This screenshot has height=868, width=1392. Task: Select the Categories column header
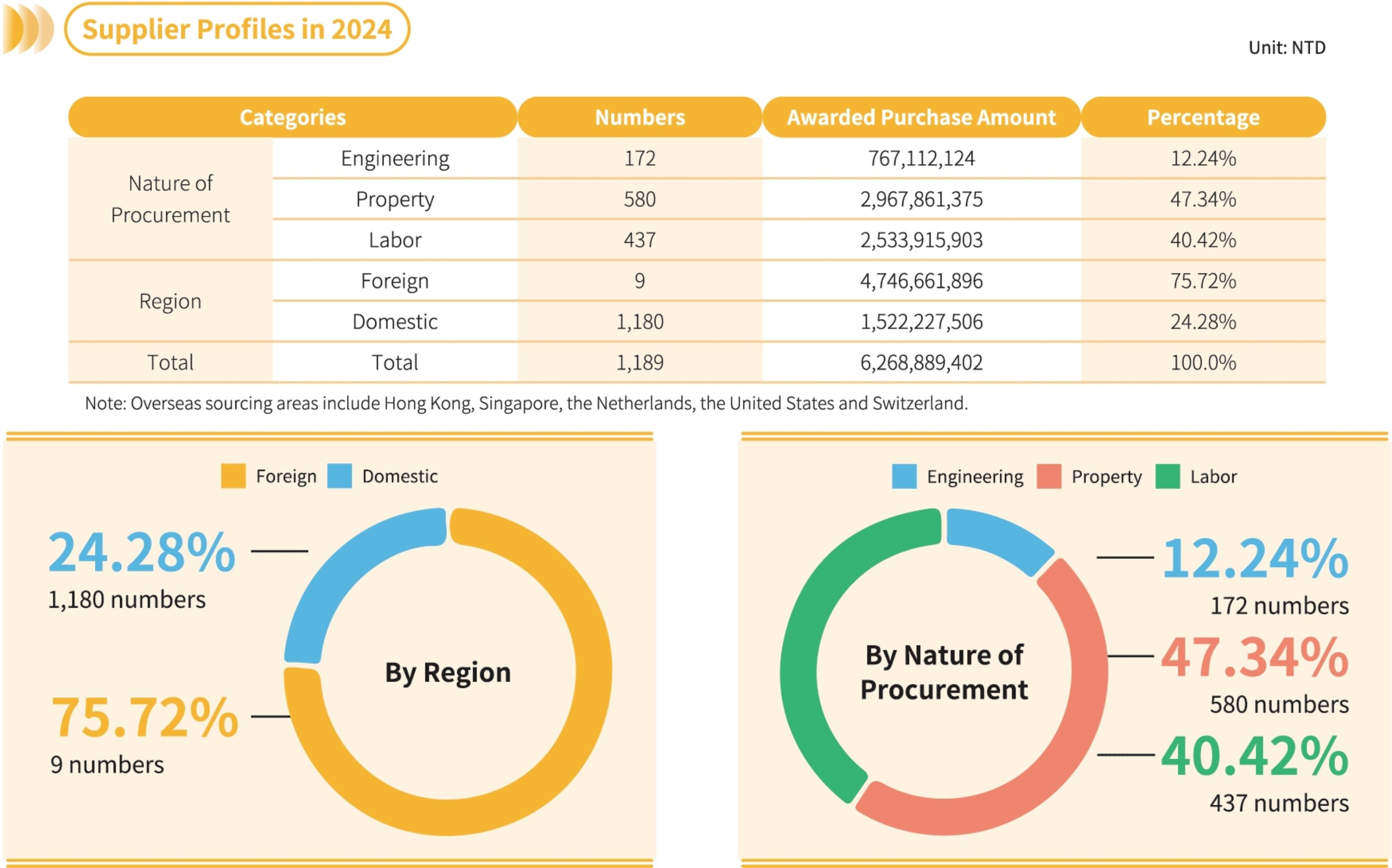point(292,117)
